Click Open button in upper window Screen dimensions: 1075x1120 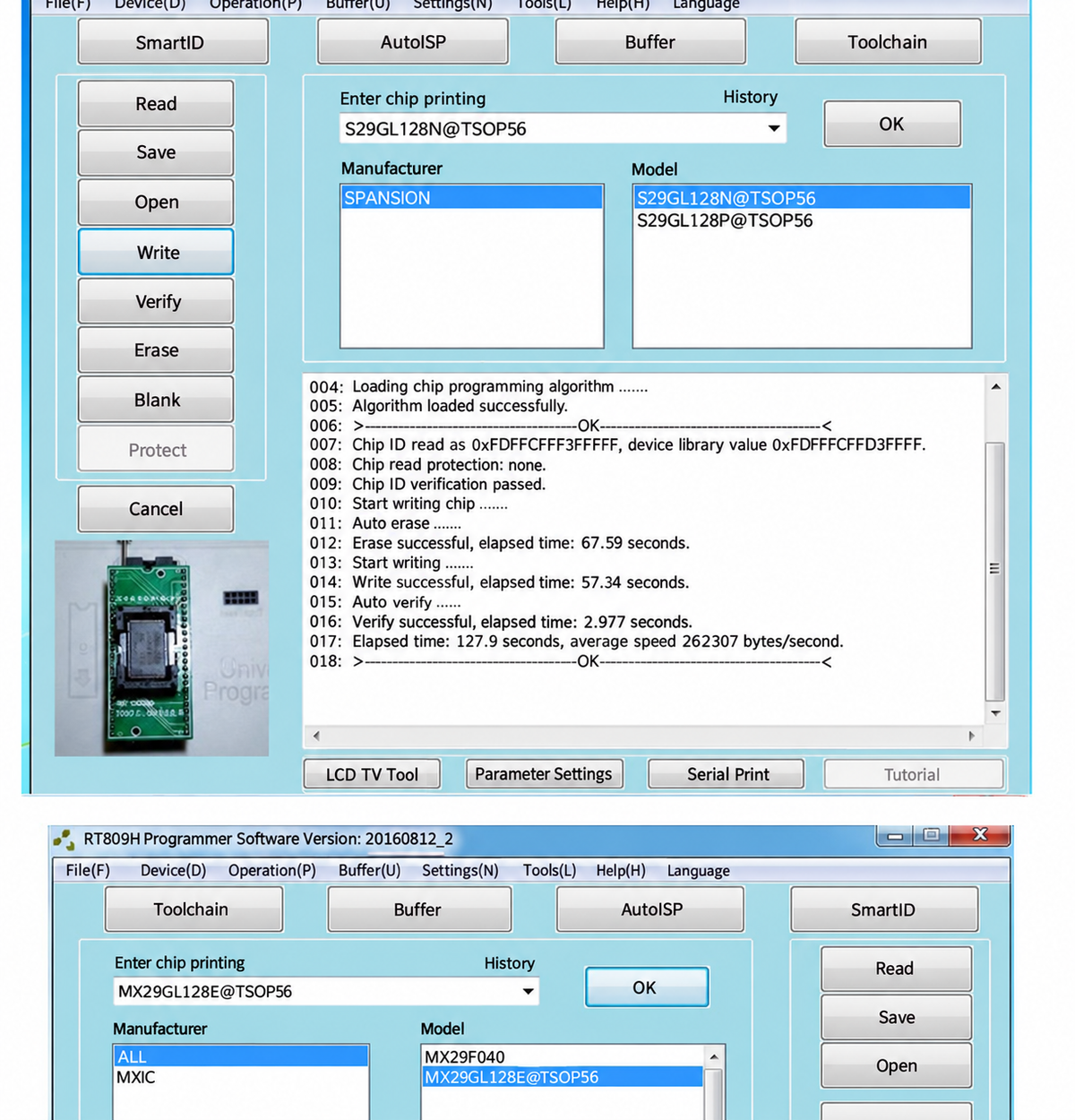[156, 202]
